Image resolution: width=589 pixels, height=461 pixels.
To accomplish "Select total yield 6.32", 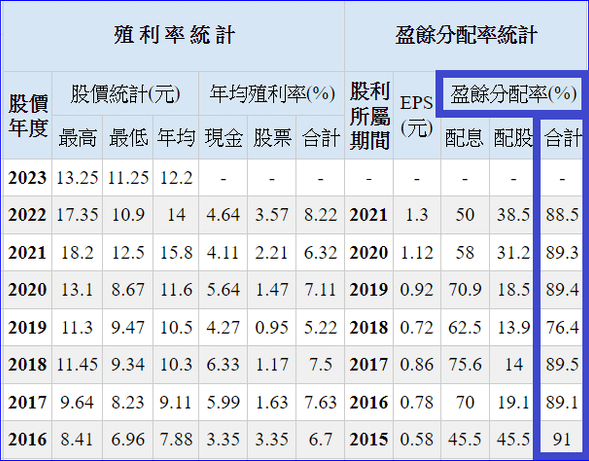I will point(320,252).
